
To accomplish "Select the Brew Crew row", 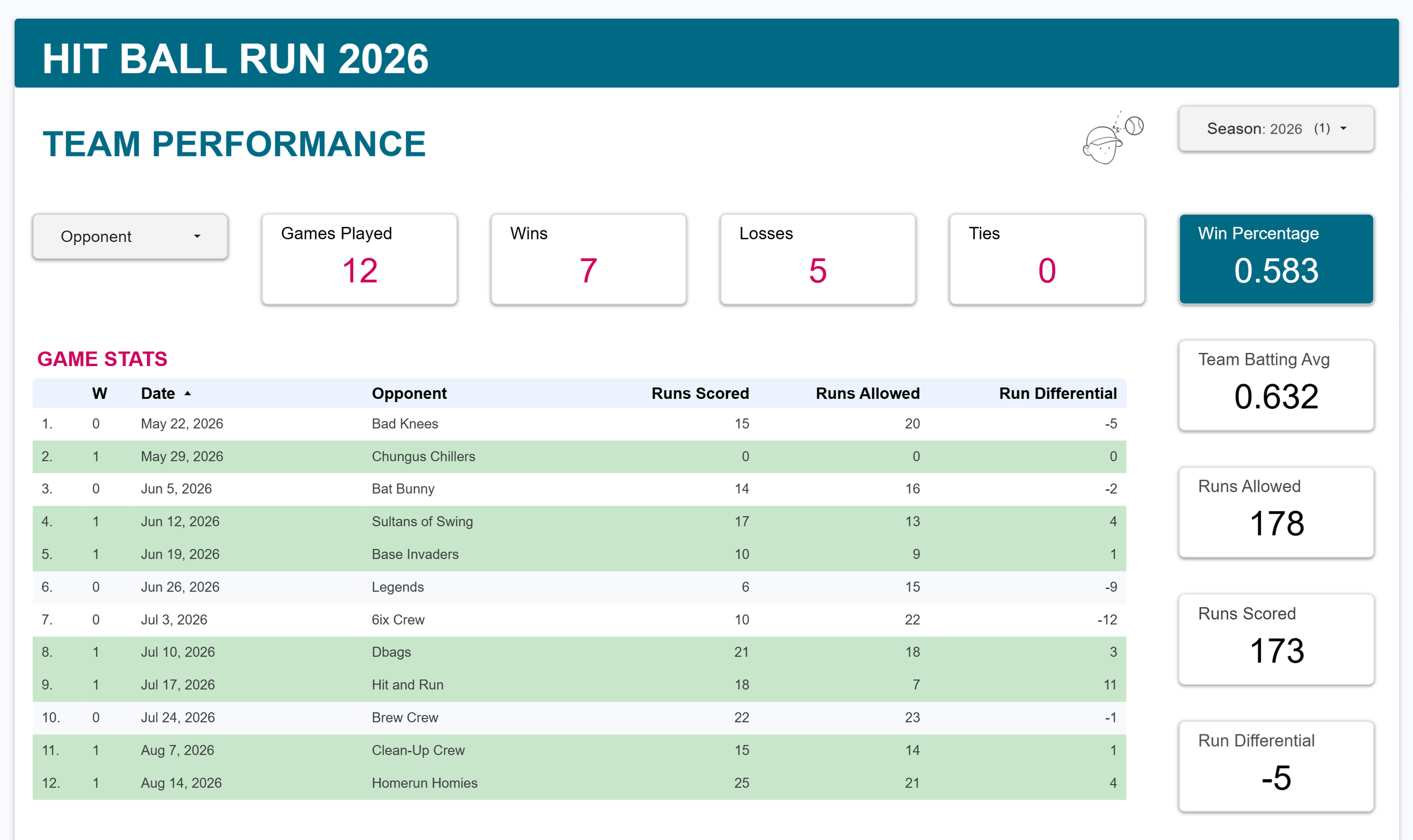I will click(x=579, y=718).
